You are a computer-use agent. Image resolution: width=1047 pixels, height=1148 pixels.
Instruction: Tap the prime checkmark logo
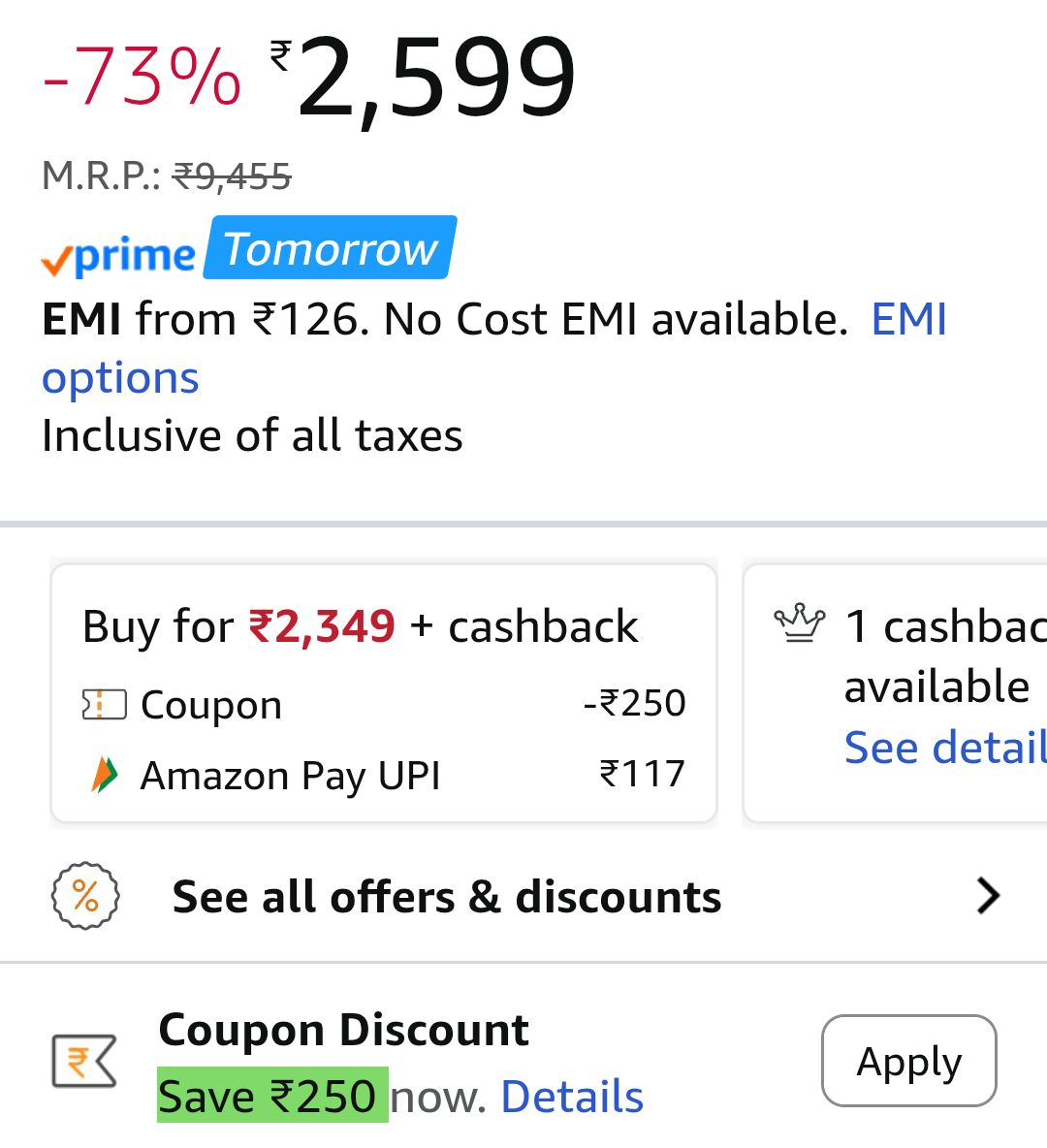tap(118, 255)
